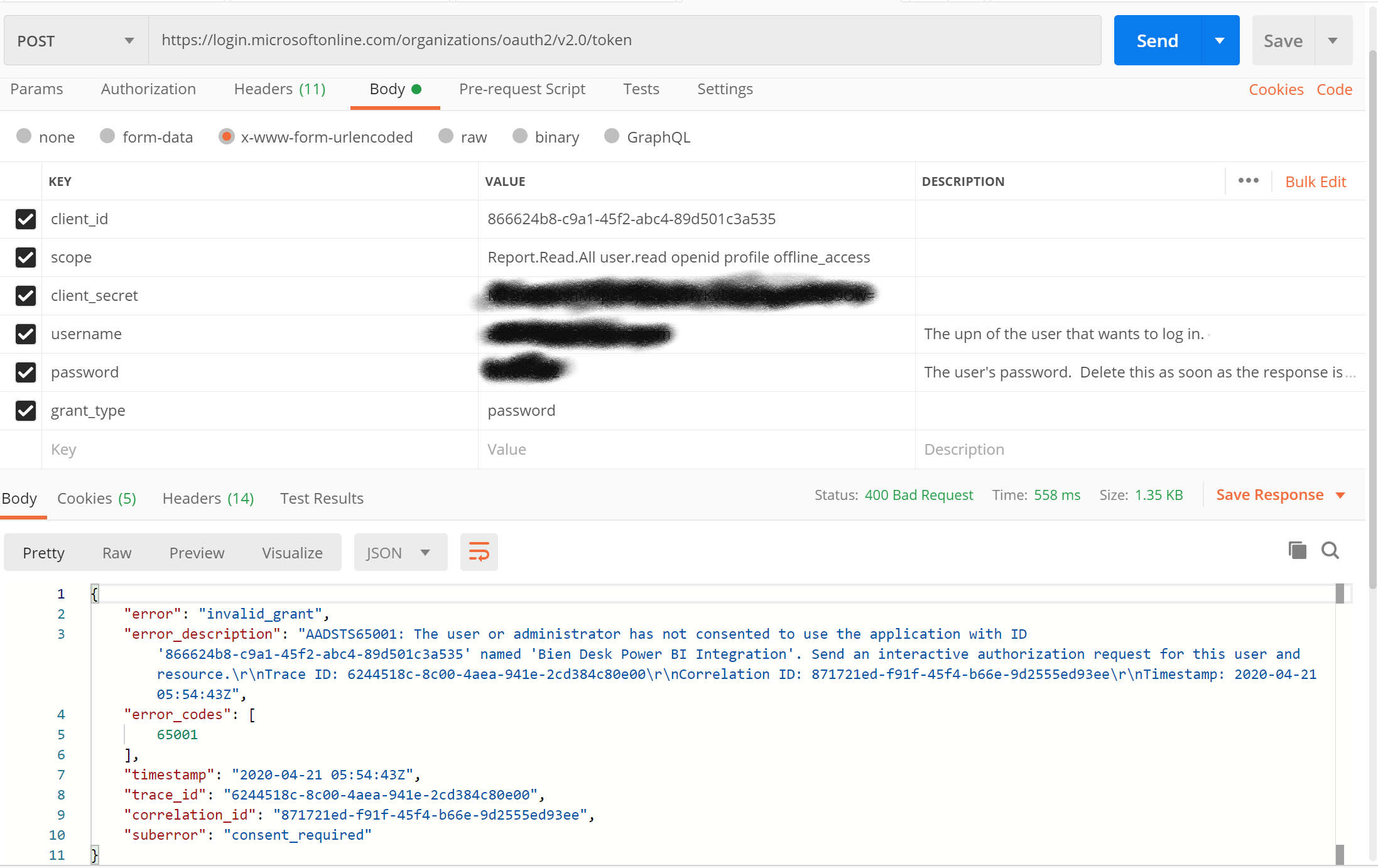Image resolution: width=1378 pixels, height=868 pixels.
Task: Select the response Body tab
Action: [19, 499]
